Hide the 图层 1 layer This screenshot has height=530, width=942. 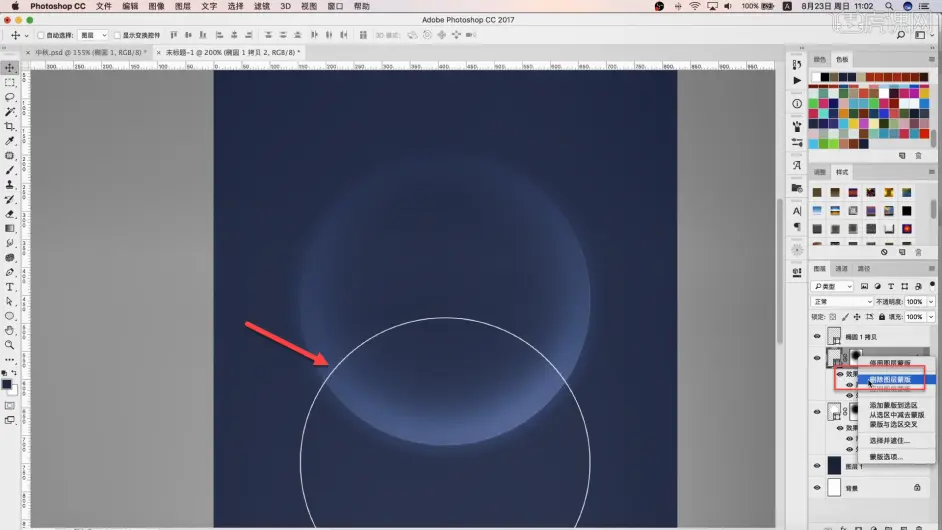click(x=817, y=466)
